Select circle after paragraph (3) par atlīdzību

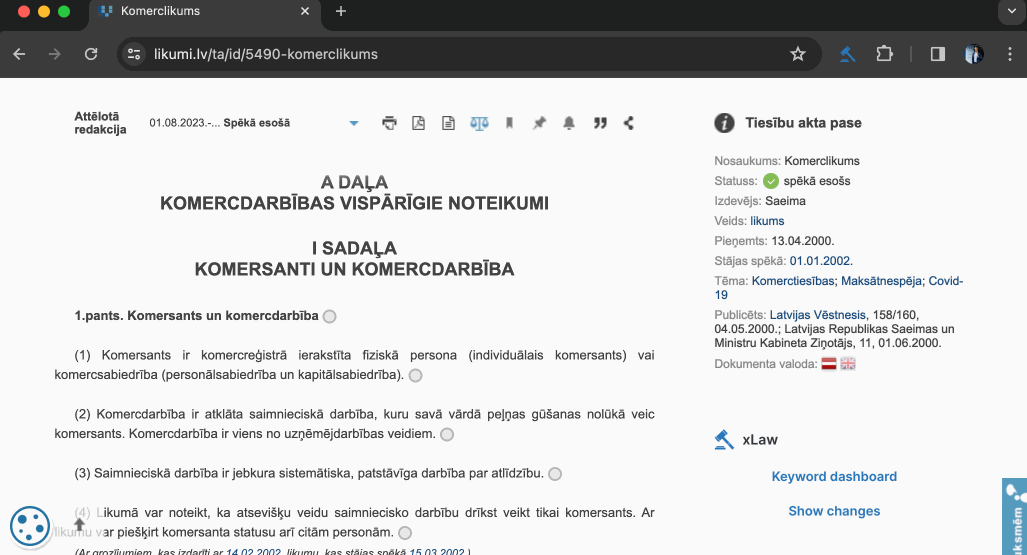coord(555,474)
